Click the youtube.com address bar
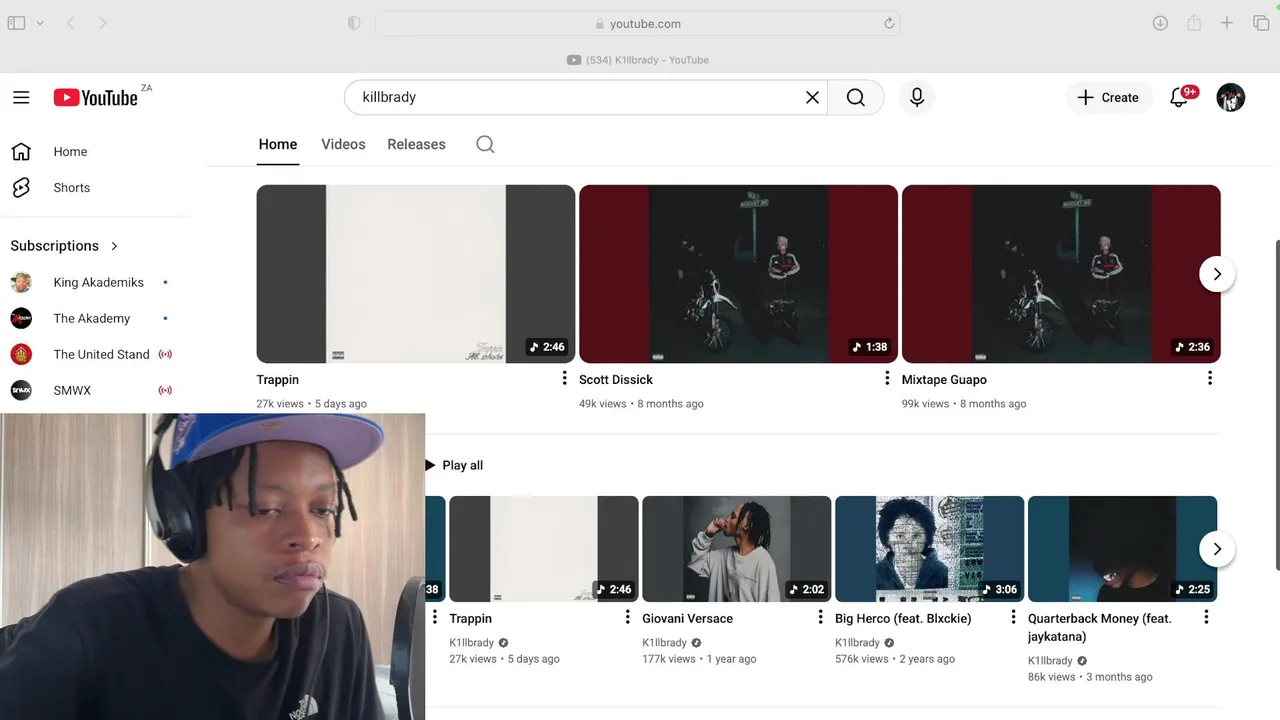The height and width of the screenshot is (720, 1280). click(638, 23)
